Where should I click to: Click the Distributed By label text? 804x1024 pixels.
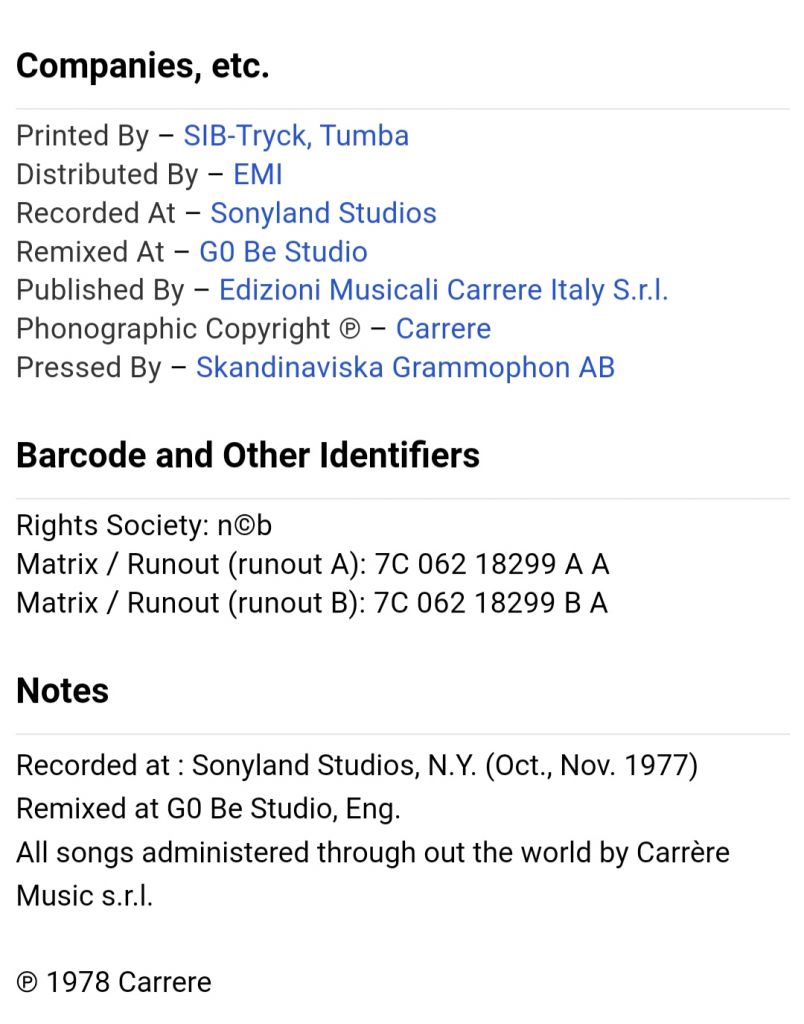[x=107, y=175]
